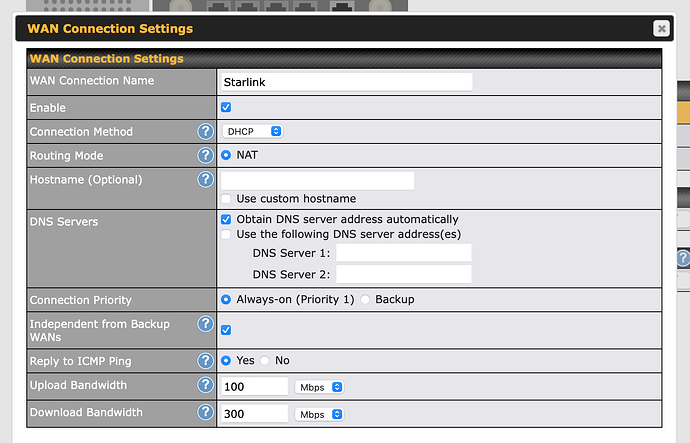Open Download Bandwidth help tooltip icon
The width and height of the screenshot is (690, 443).
pyautogui.click(x=205, y=412)
